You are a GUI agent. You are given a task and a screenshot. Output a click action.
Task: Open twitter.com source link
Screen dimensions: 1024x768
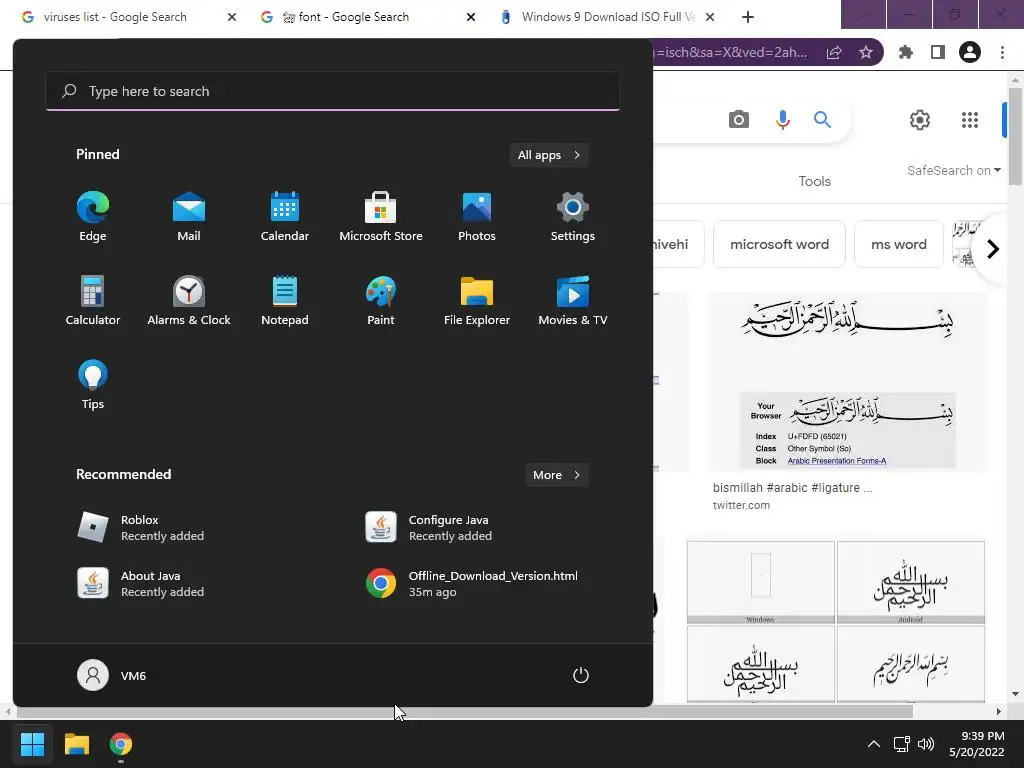point(741,505)
